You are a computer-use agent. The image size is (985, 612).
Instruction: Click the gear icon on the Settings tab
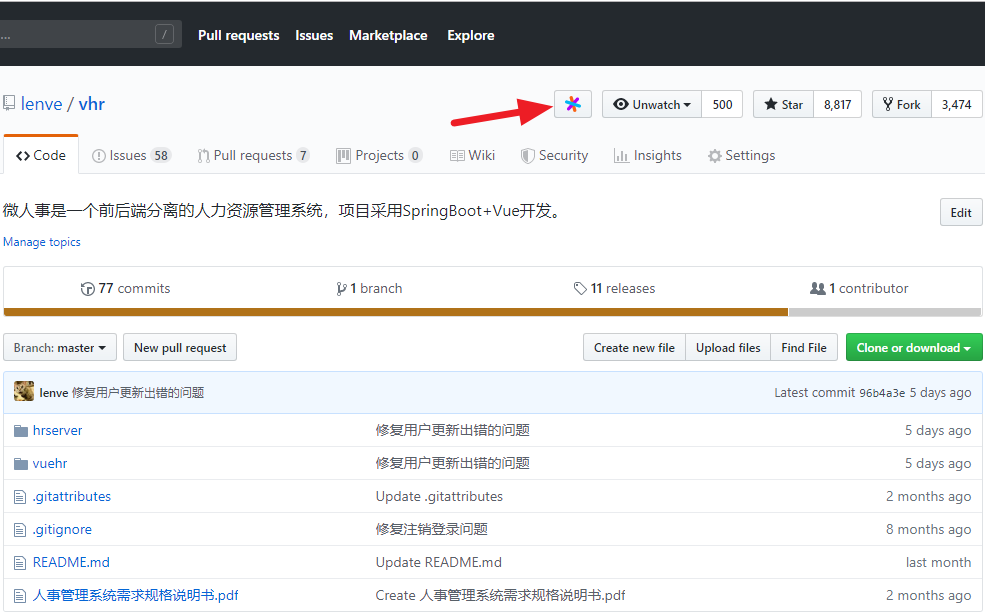(x=714, y=155)
